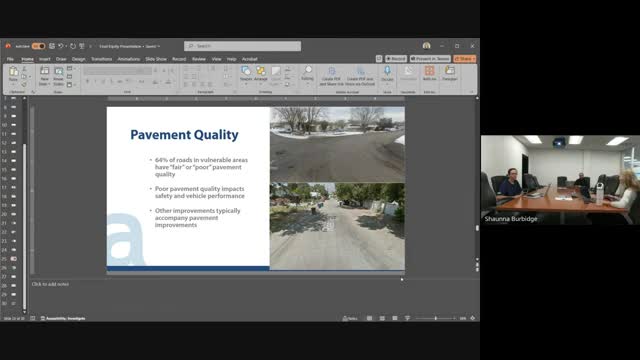Click bullet 'Other improvements typically accompany'
The image size is (640, 360).
(x=198, y=218)
